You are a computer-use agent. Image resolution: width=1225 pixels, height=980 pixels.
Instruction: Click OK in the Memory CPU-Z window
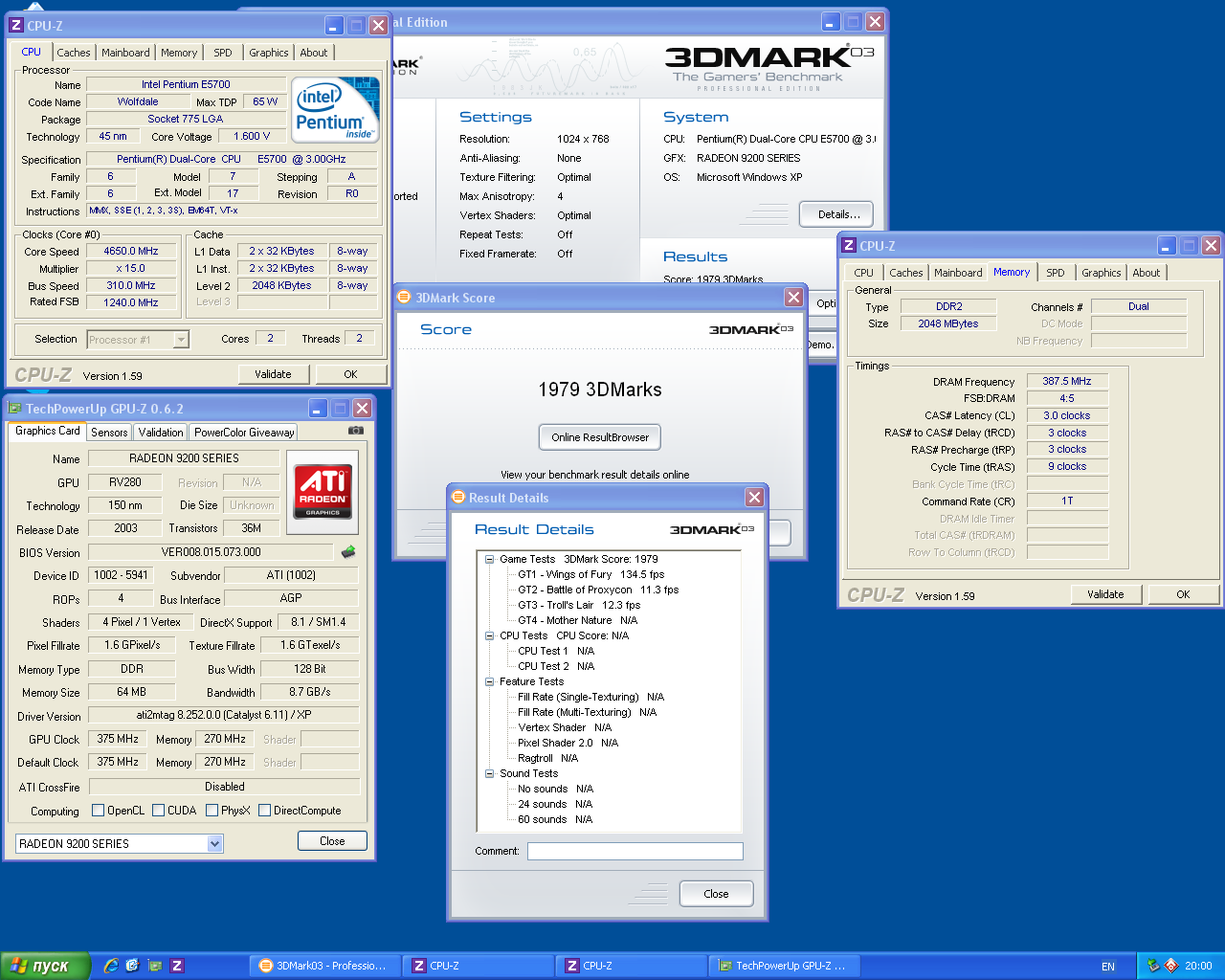click(1183, 594)
